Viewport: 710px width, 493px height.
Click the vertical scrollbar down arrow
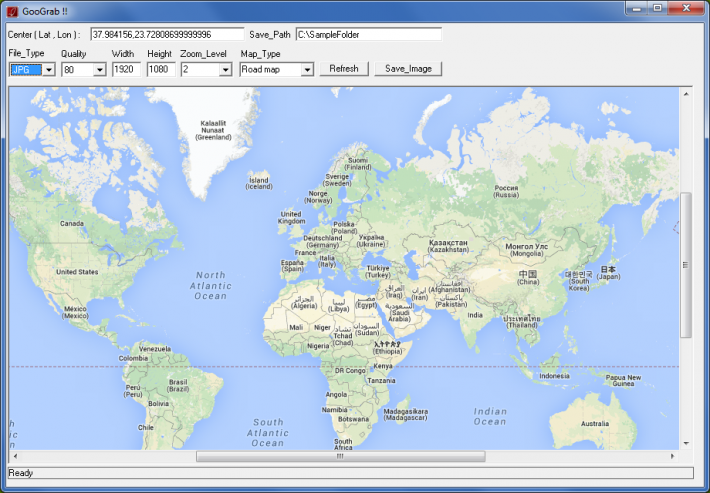pos(686,443)
